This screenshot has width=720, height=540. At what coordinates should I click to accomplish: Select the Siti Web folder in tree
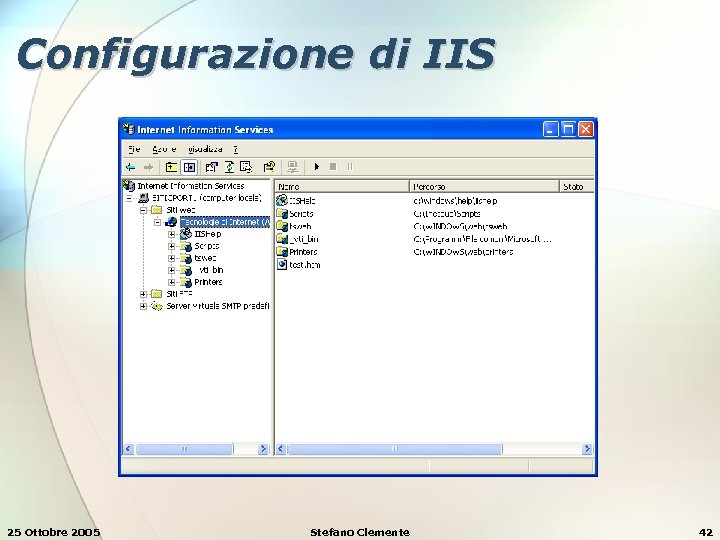pyautogui.click(x=180, y=210)
